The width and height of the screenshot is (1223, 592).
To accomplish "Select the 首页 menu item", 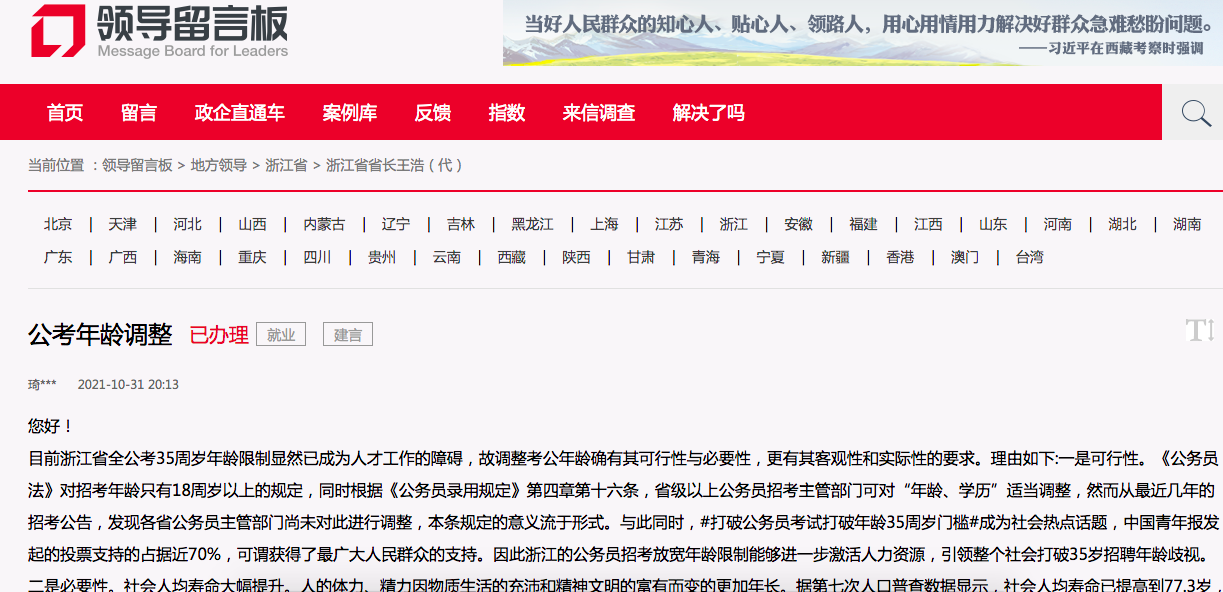I will (x=64, y=112).
